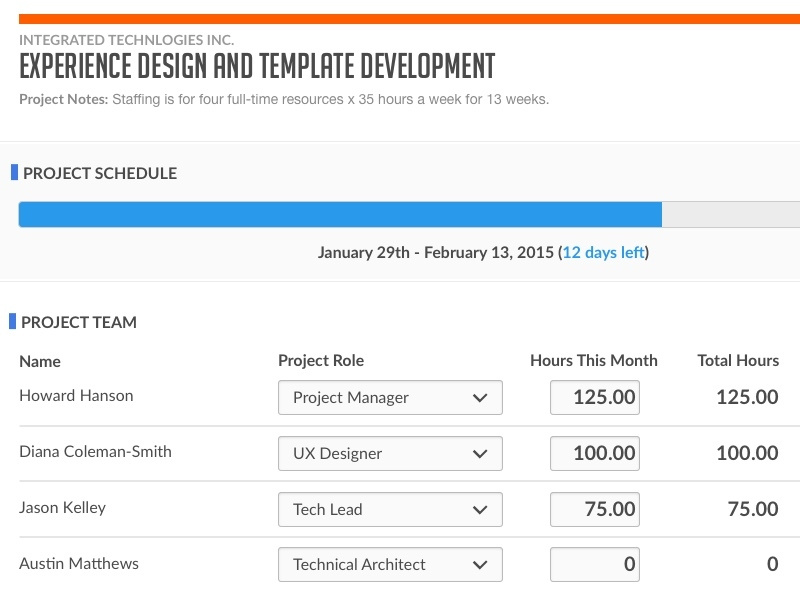Image resolution: width=800 pixels, height=600 pixels.
Task: Click the blue icon beside PROJECT TEAM
Action: point(14,321)
